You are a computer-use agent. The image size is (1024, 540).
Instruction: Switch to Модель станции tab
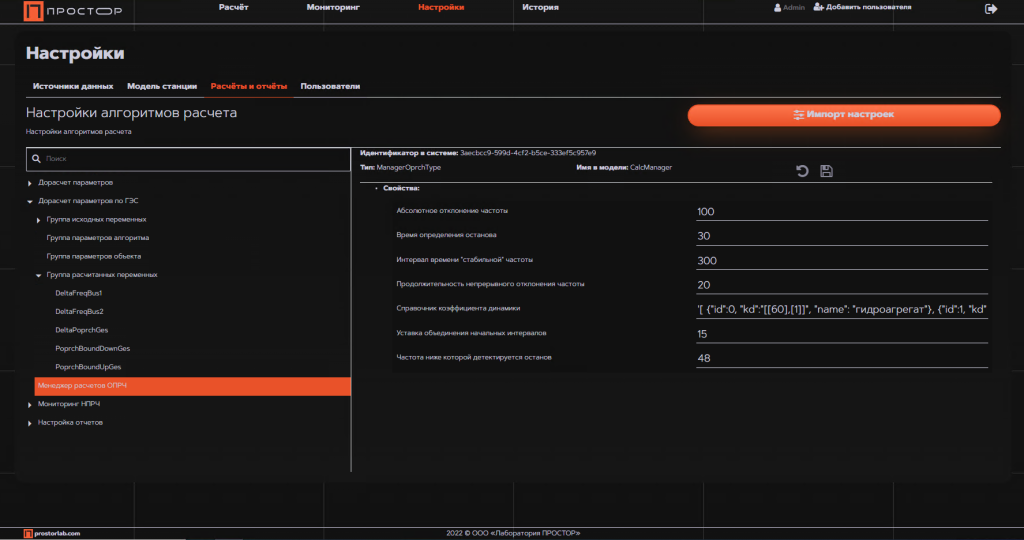[x=162, y=86]
